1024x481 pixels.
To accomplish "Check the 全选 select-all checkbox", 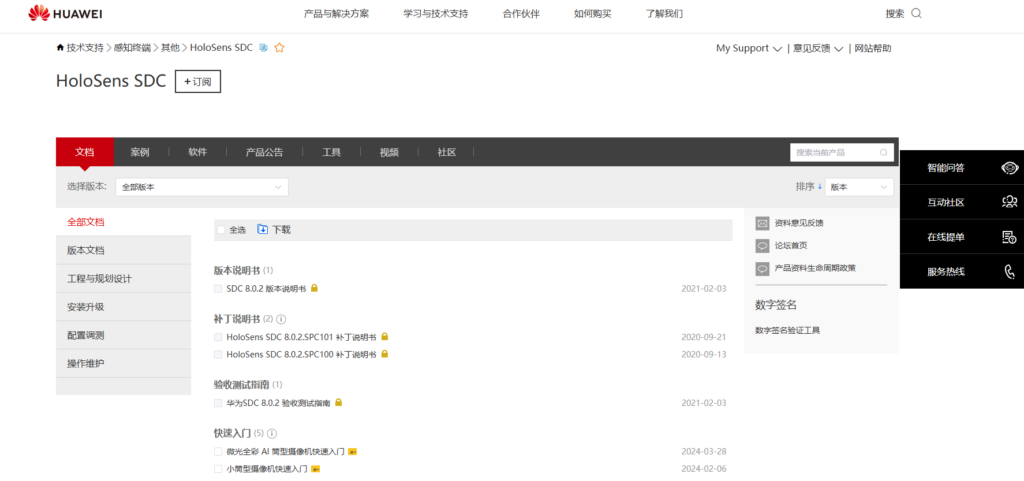I will click(x=221, y=230).
